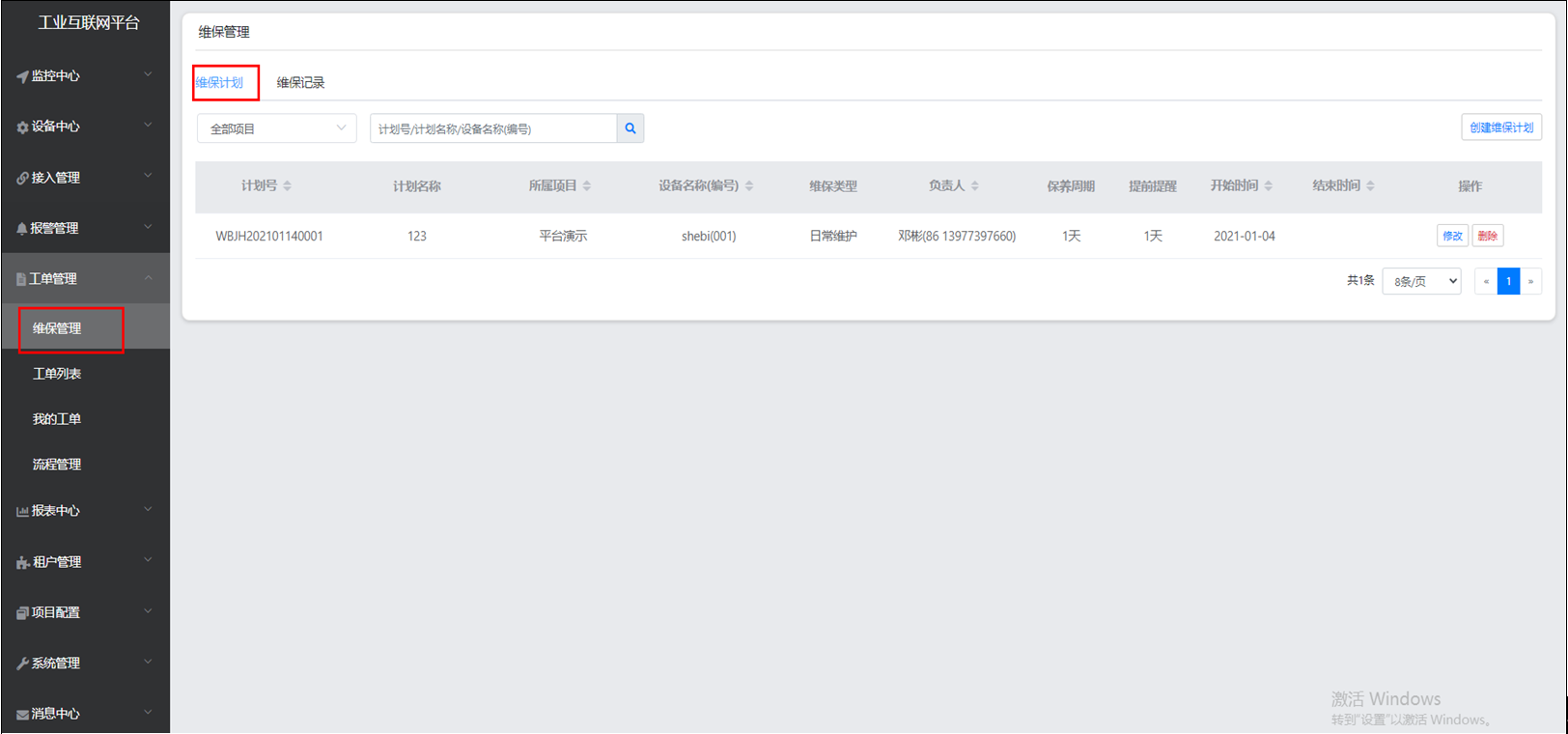Focus the 计划号/计划名称 search field

point(493,128)
